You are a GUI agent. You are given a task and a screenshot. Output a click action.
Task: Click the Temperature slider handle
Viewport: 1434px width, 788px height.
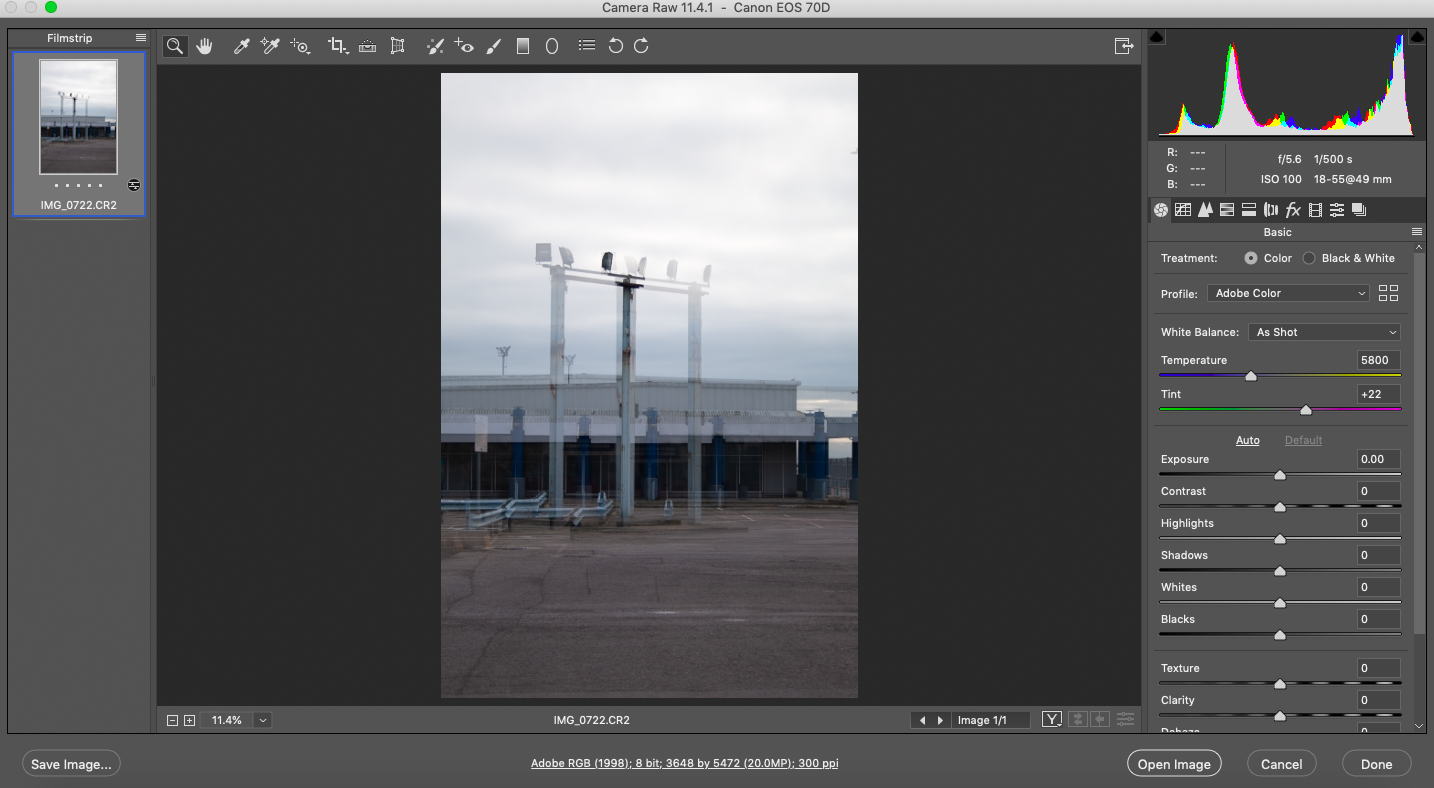point(1251,376)
